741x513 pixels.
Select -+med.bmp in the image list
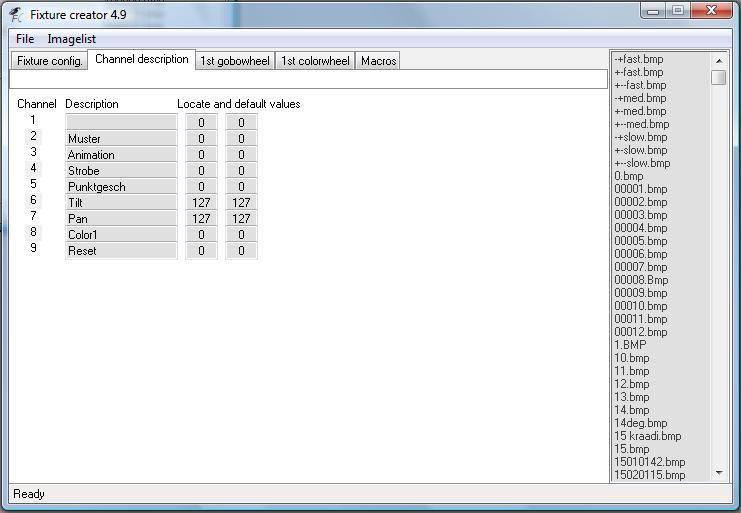coord(640,98)
